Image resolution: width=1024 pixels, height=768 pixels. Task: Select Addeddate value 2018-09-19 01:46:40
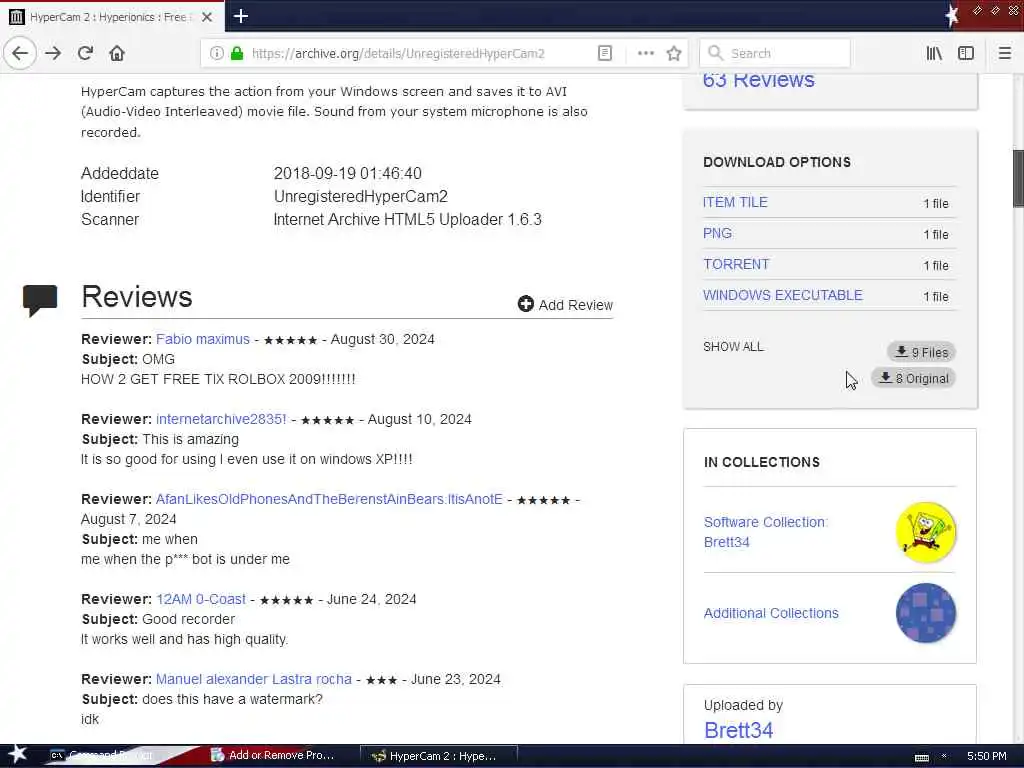point(347,173)
